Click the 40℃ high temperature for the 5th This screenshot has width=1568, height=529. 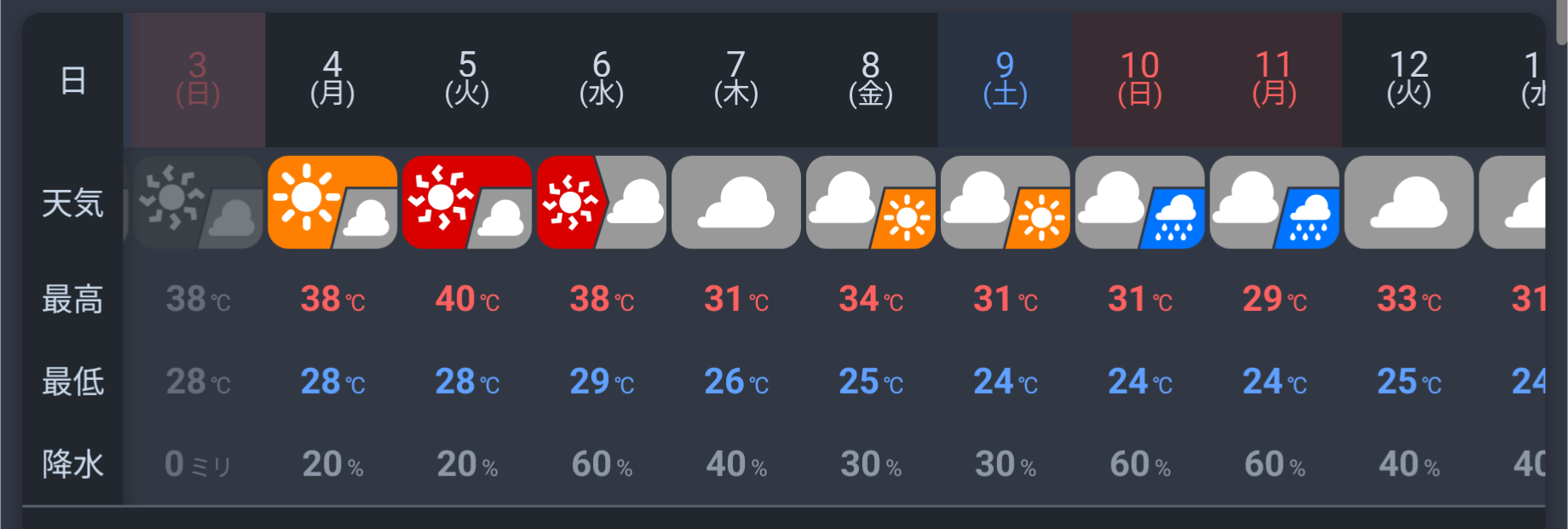(x=467, y=299)
